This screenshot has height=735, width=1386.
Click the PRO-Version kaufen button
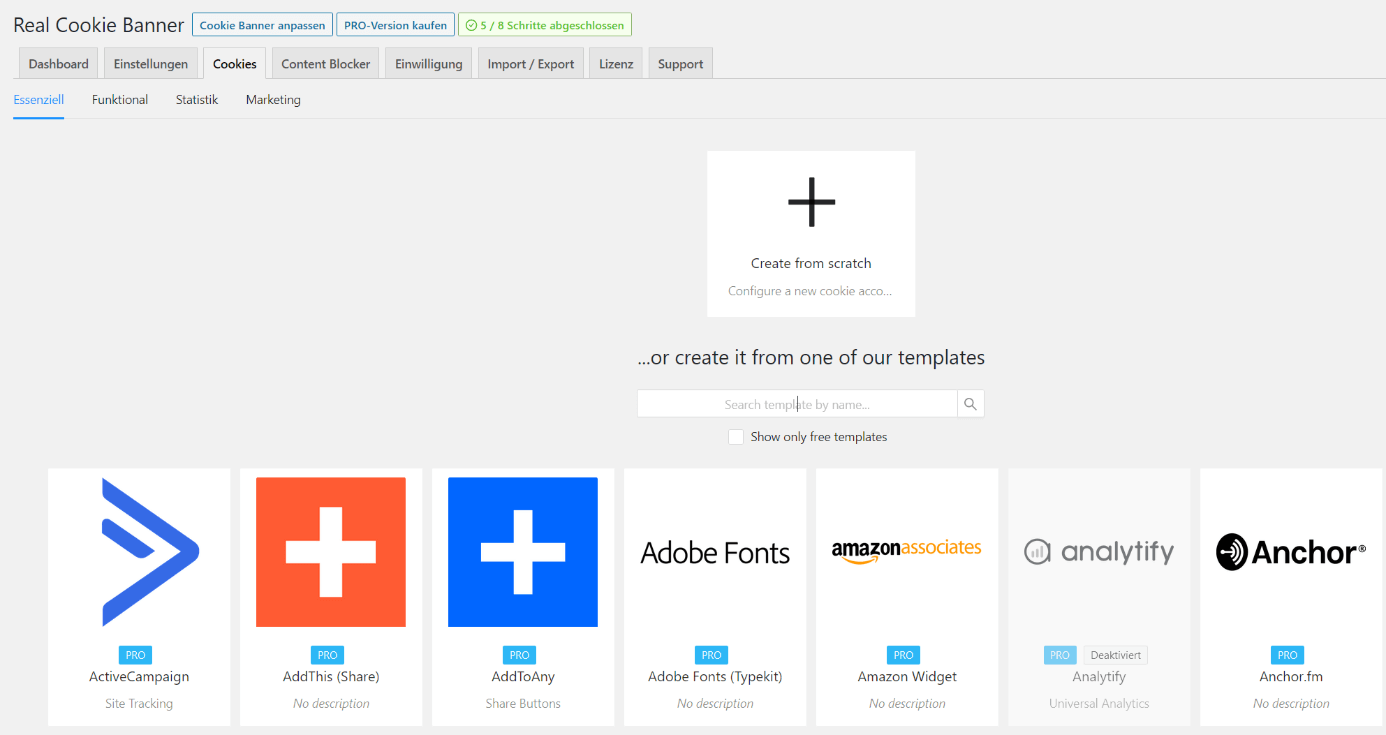[x=395, y=25]
